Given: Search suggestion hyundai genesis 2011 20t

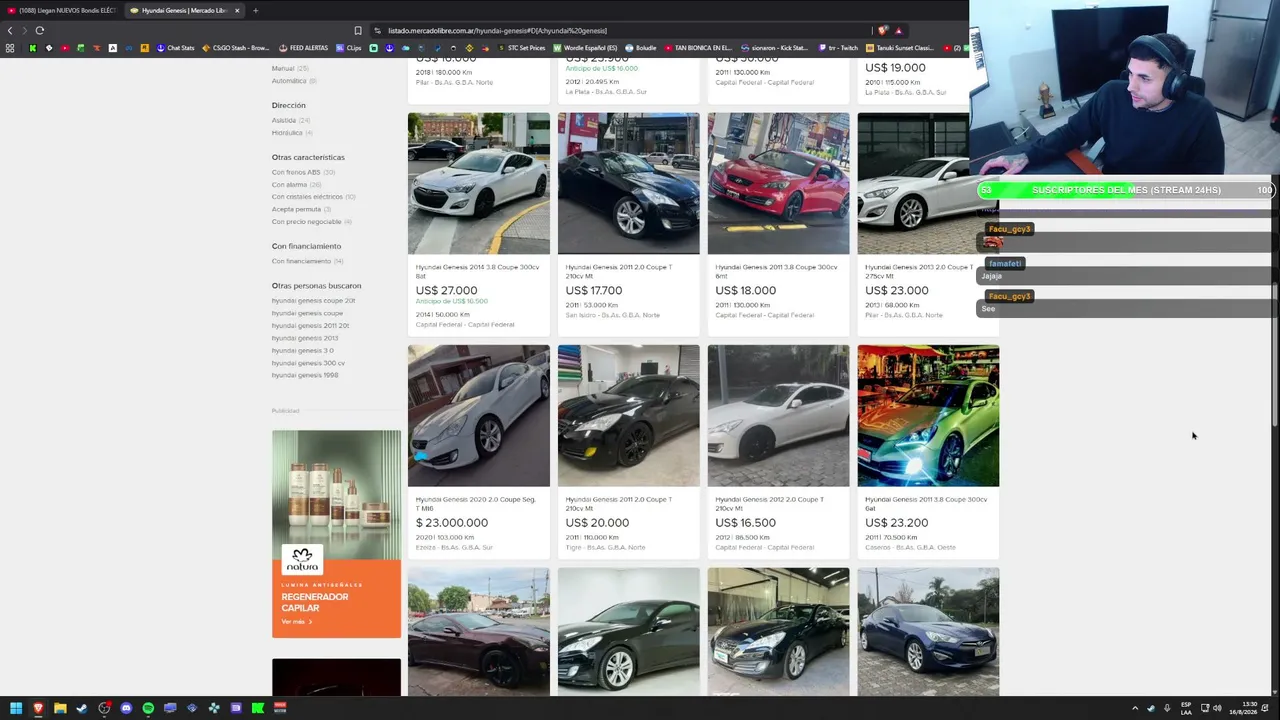Looking at the screenshot, I should point(310,326).
